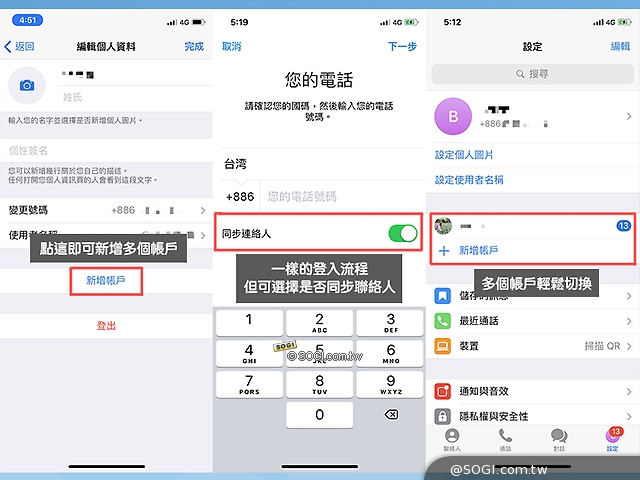Click the +886 country code field
The image size is (640, 480).
(240, 197)
